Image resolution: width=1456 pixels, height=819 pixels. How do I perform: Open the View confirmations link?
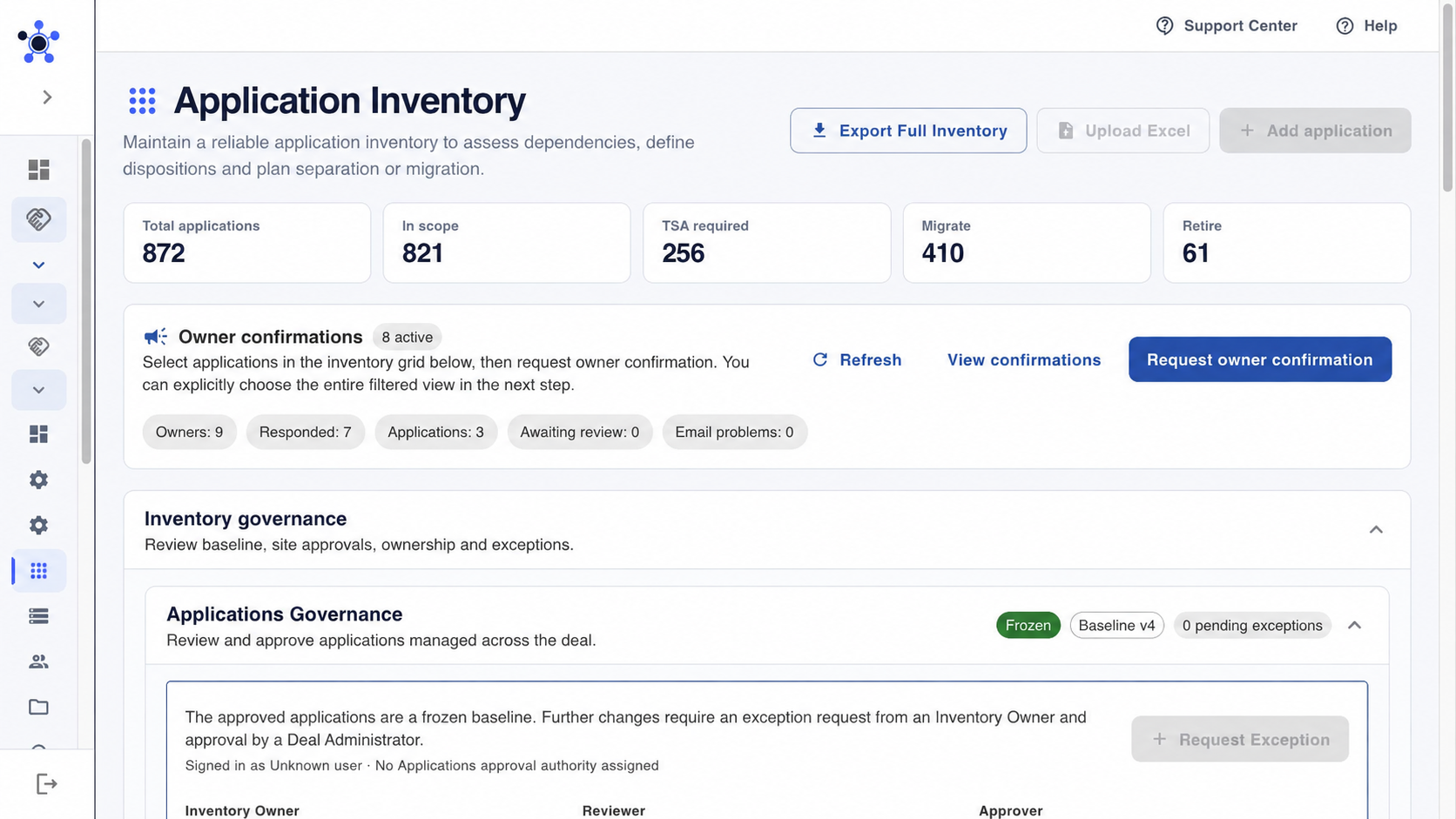pyautogui.click(x=1024, y=359)
